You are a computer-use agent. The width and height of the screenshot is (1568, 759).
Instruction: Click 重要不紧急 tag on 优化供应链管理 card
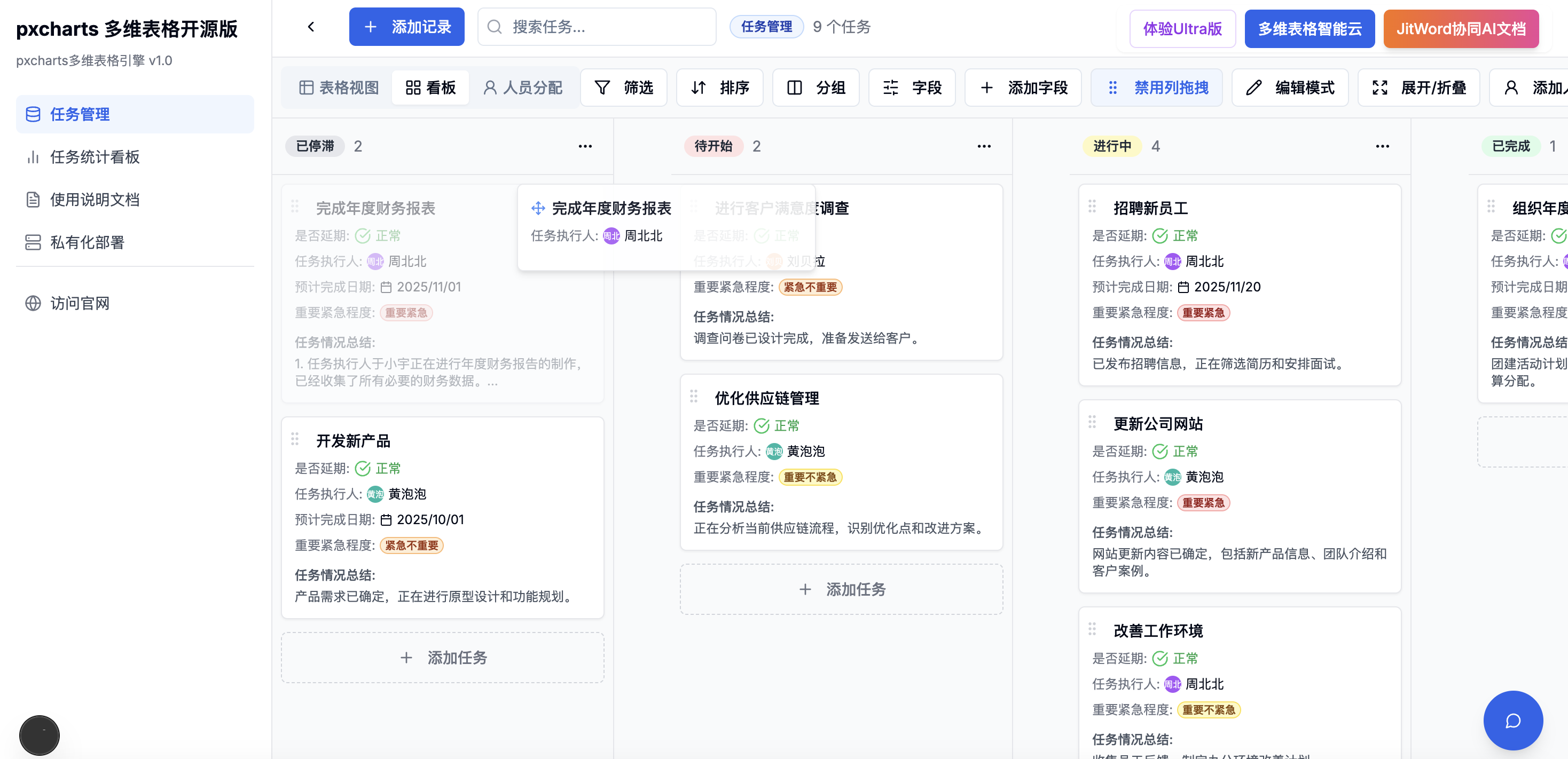[810, 477]
